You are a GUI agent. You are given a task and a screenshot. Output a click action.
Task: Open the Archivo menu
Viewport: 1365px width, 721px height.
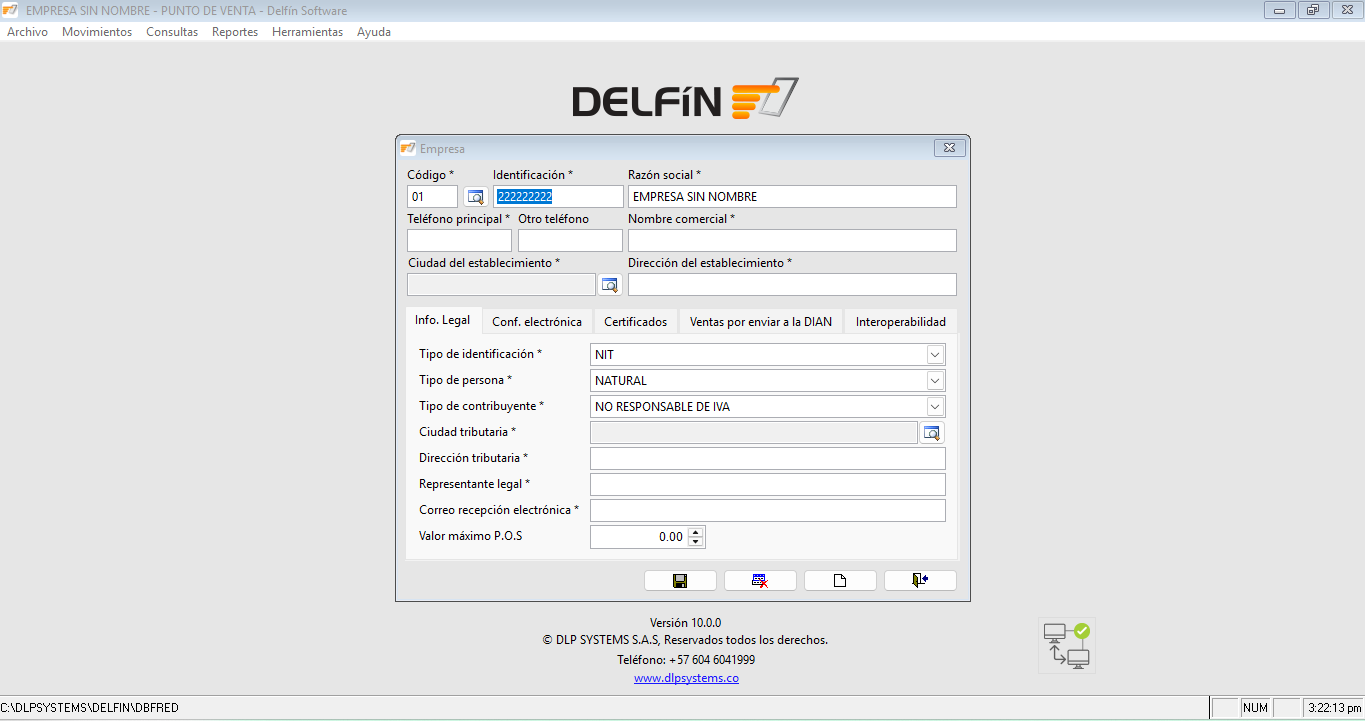click(x=27, y=32)
